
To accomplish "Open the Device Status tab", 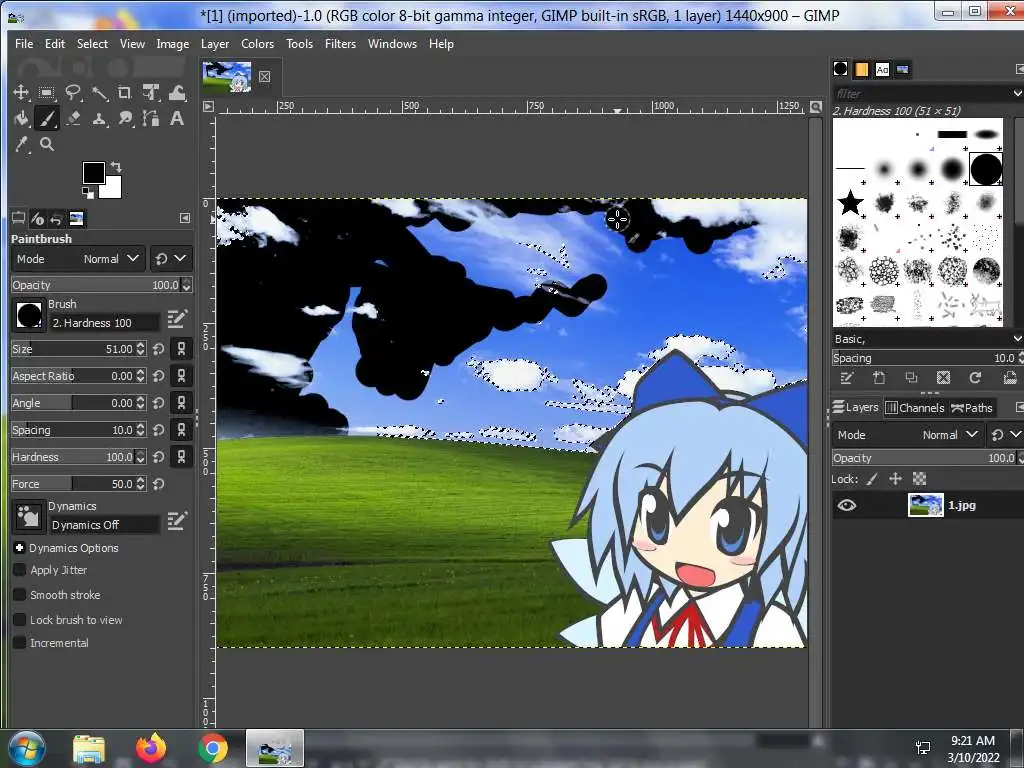I will click(x=37, y=218).
